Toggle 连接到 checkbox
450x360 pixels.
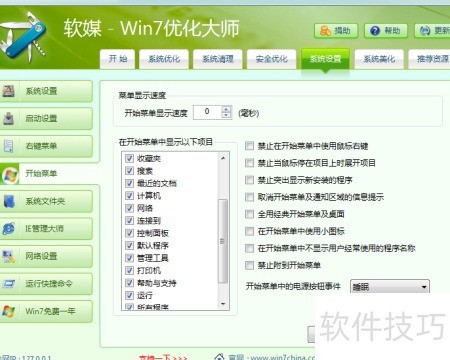(129, 220)
